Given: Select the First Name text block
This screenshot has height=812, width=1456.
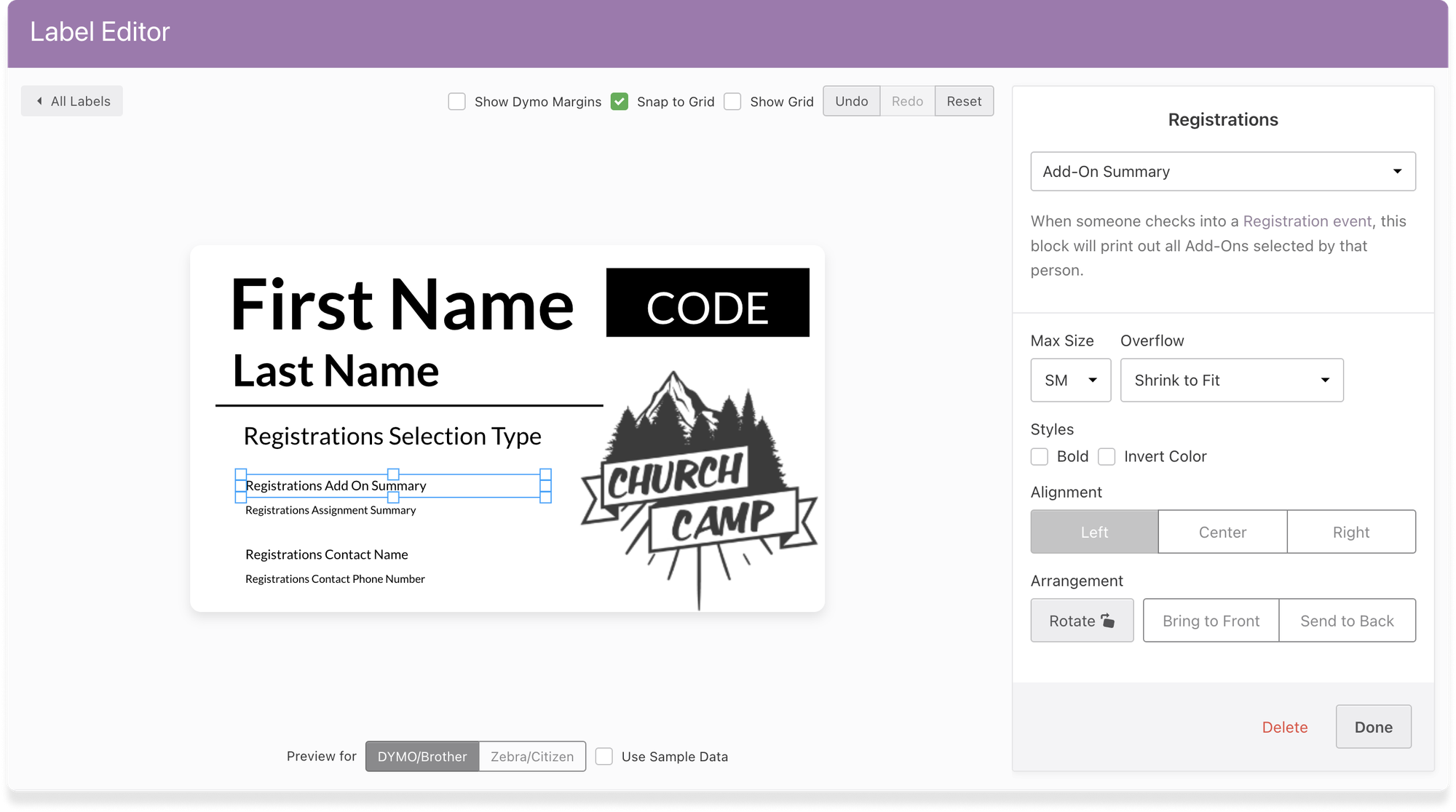Looking at the screenshot, I should [402, 304].
